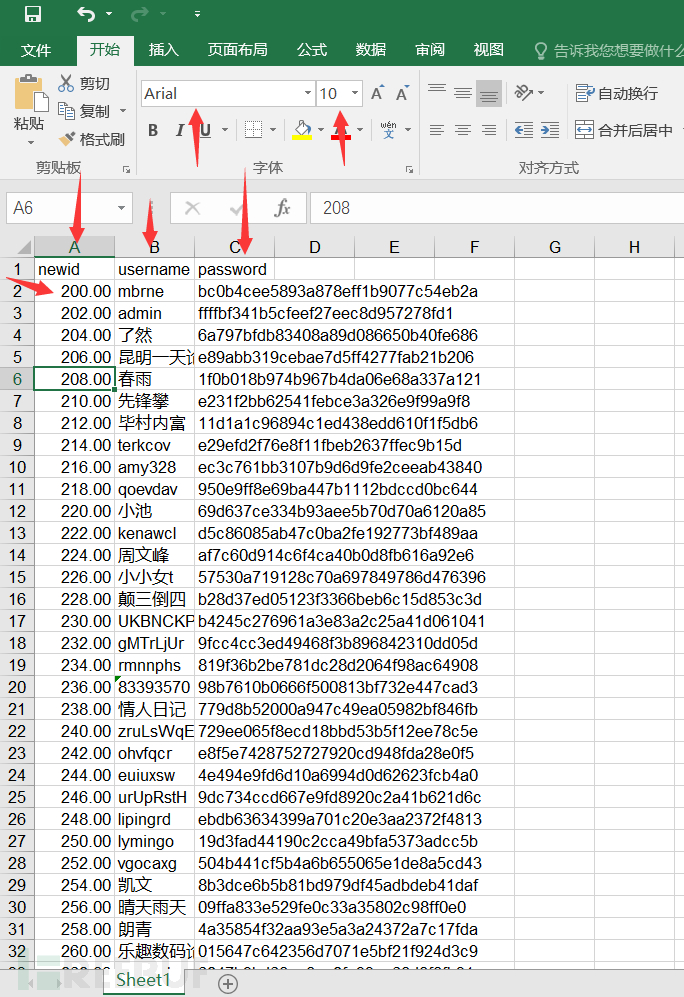Click the password header cell

coord(235,270)
